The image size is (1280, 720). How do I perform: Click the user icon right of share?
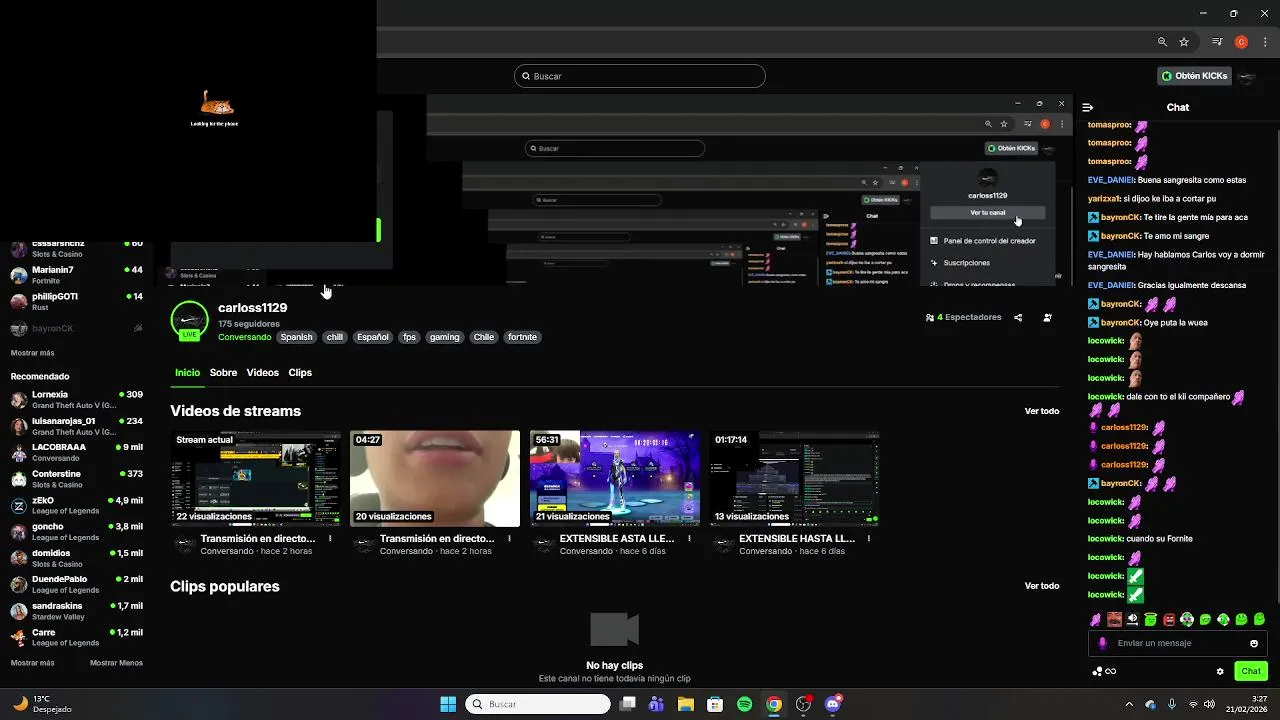[1047, 317]
